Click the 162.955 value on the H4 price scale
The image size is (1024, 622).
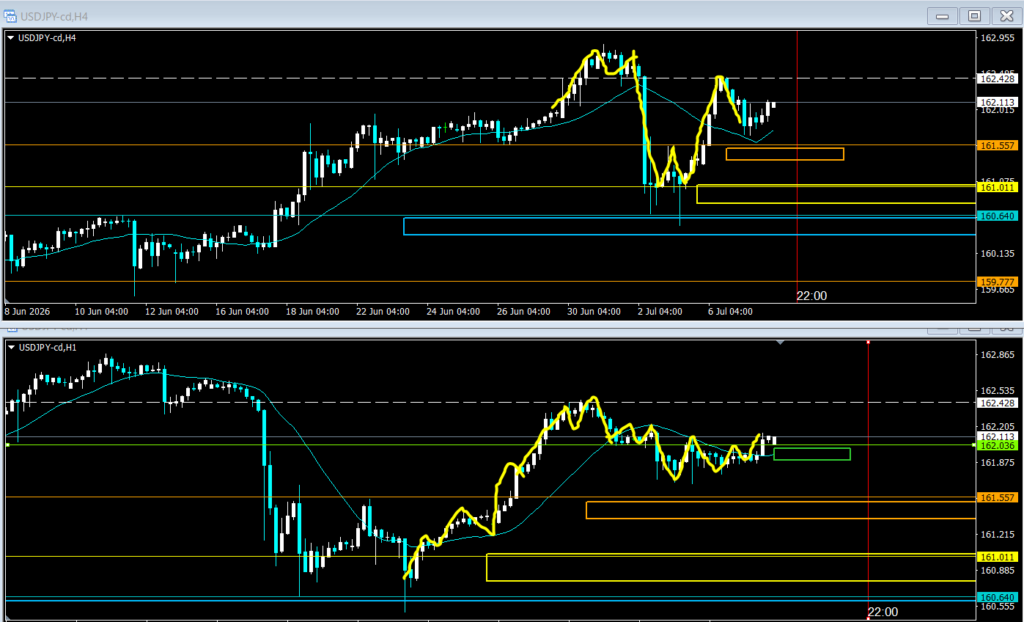(x=997, y=38)
